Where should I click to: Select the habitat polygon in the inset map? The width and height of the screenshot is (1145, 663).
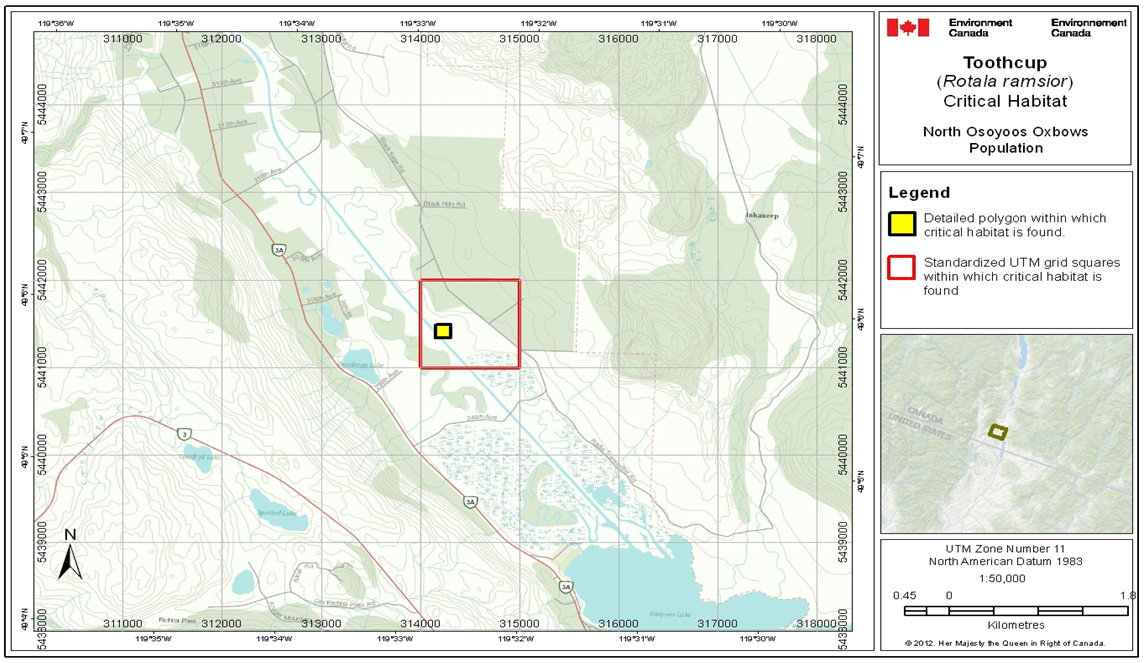[1000, 433]
